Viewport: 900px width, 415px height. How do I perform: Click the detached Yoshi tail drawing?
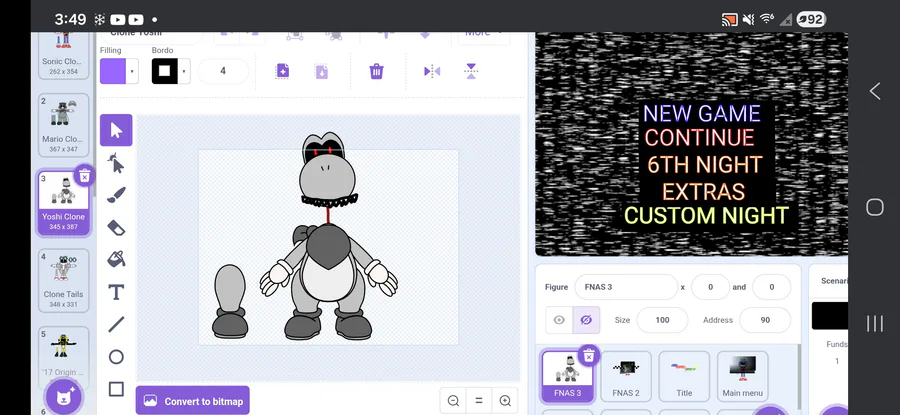point(230,301)
